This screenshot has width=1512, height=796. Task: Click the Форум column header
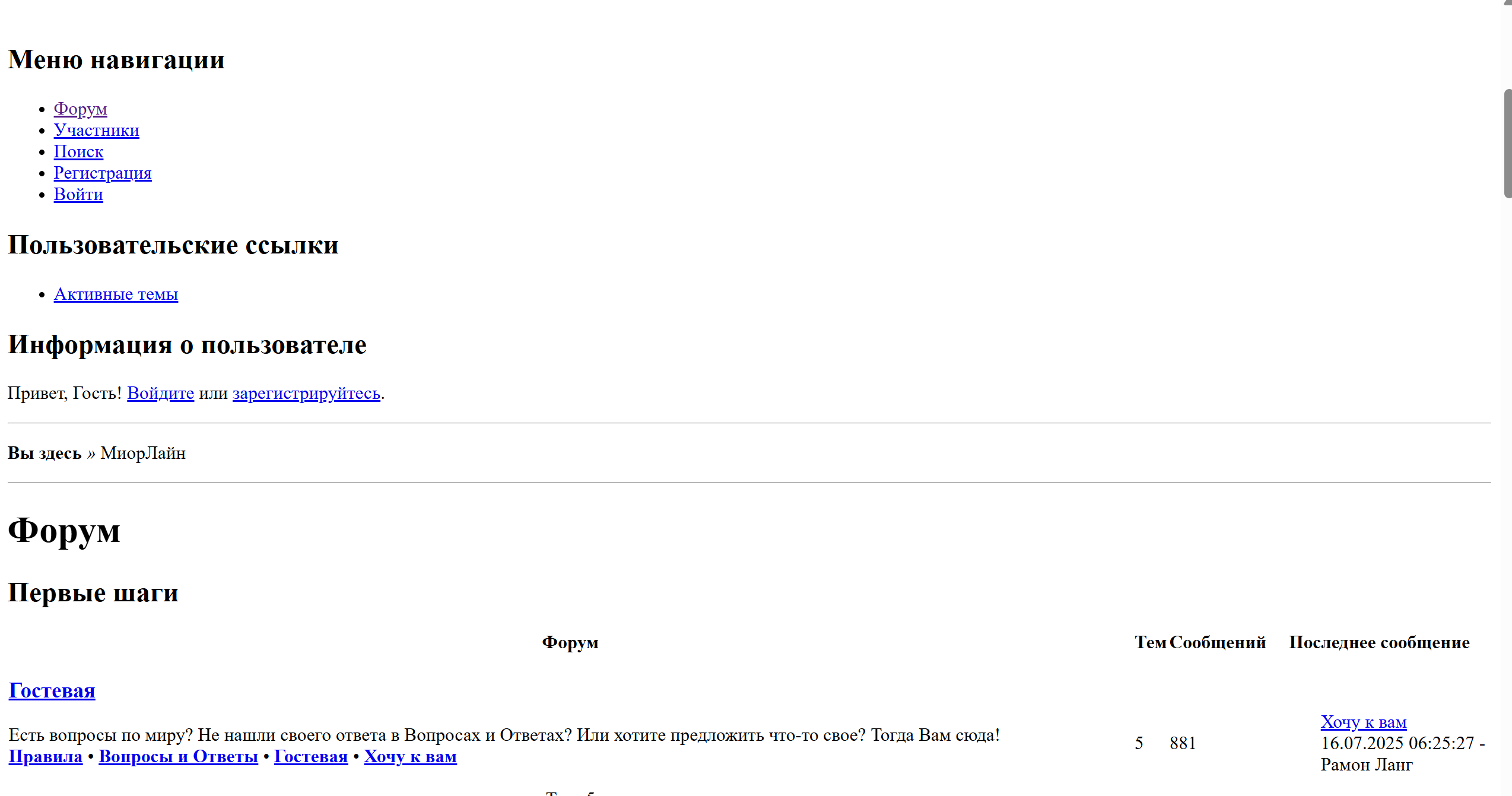[x=570, y=643]
